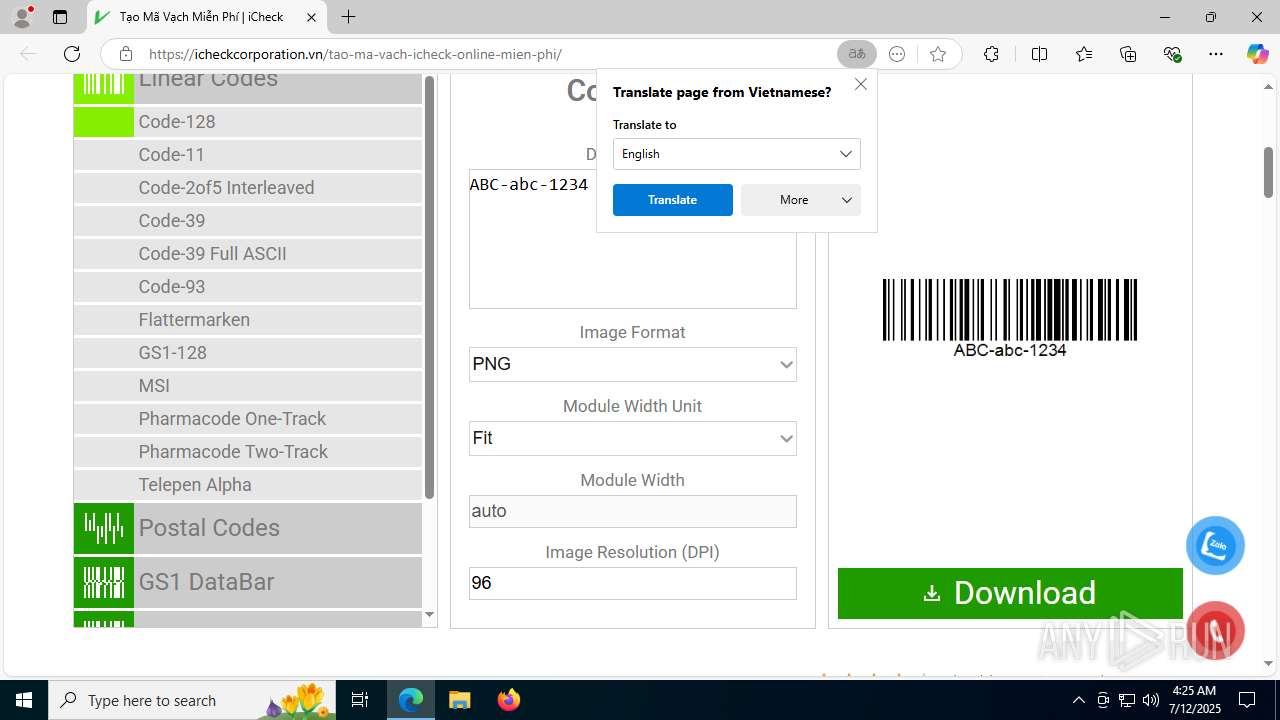This screenshot has height=720, width=1280.
Task: Click the Windows taskbar search box
Action: pyautogui.click(x=191, y=700)
